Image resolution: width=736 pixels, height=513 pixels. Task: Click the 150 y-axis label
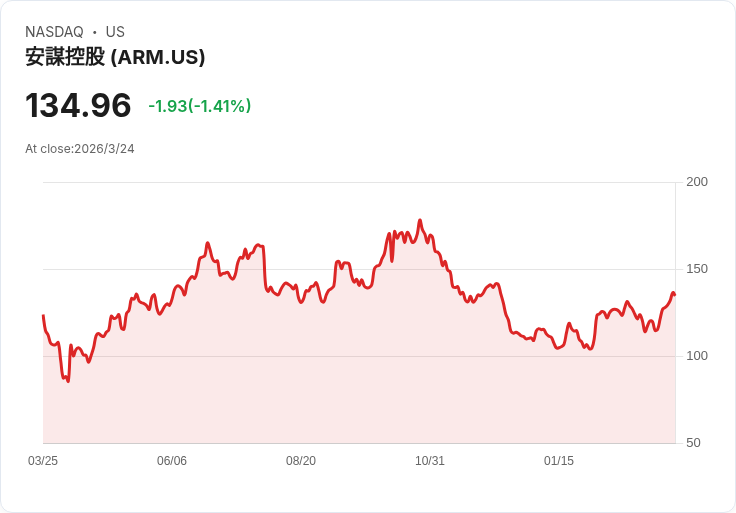(x=697, y=269)
